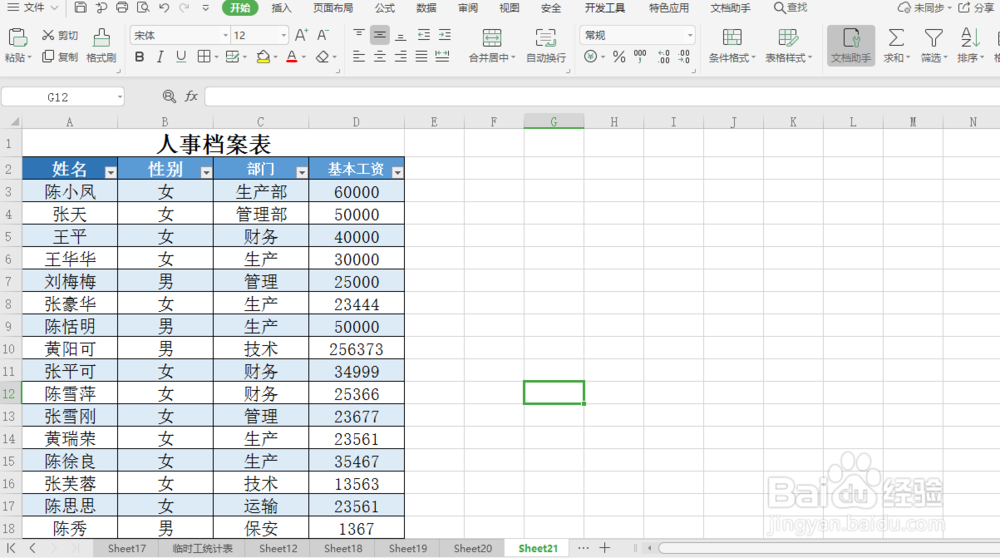1000x558 pixels.
Task: Copy selection with 复制
Action: coord(59,57)
